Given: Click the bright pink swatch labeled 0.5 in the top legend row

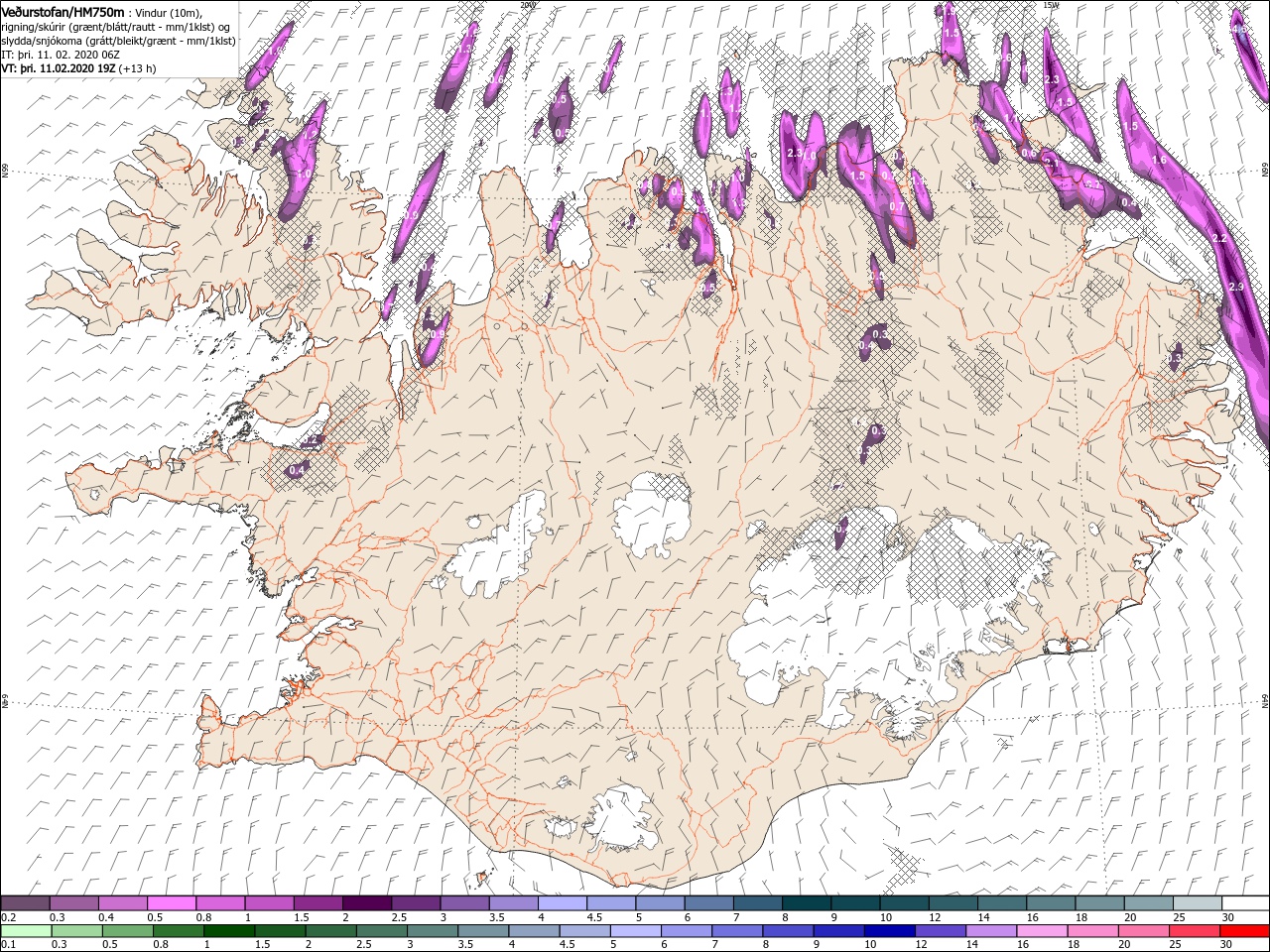Looking at the screenshot, I should (x=171, y=903).
